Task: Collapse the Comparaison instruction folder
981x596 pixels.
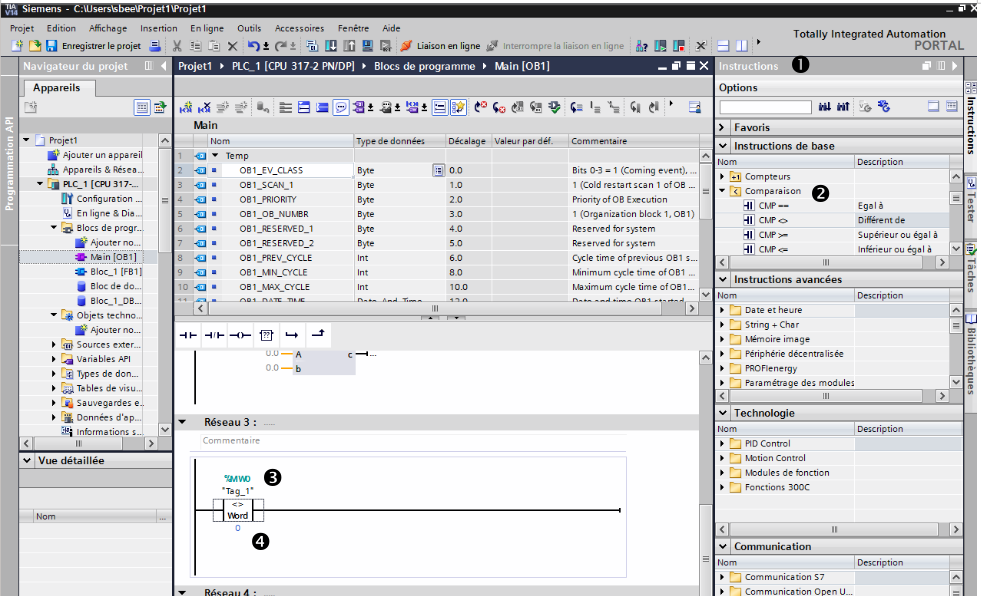Action: pyautogui.click(x=722, y=190)
